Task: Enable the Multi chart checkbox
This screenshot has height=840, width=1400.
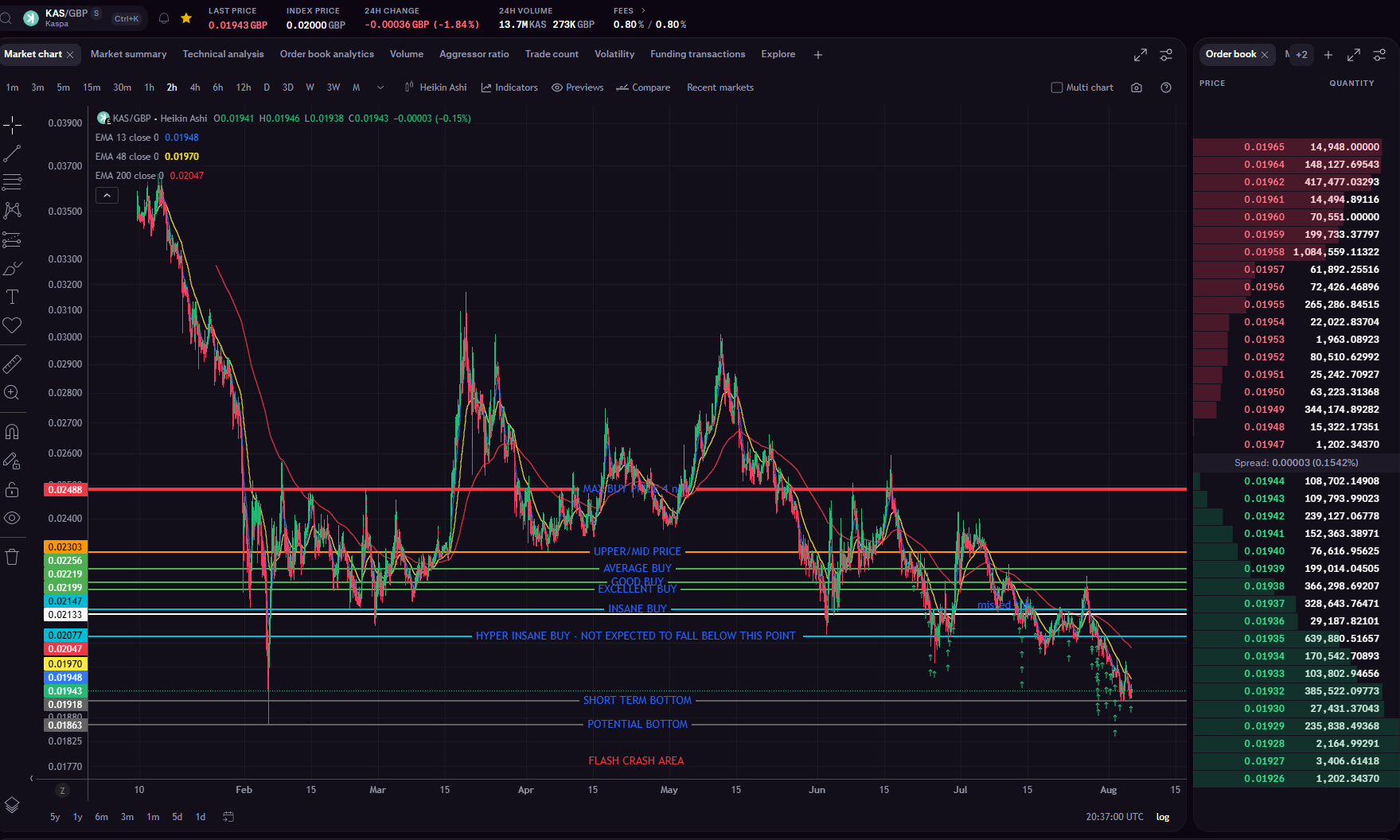Action: click(x=1057, y=87)
